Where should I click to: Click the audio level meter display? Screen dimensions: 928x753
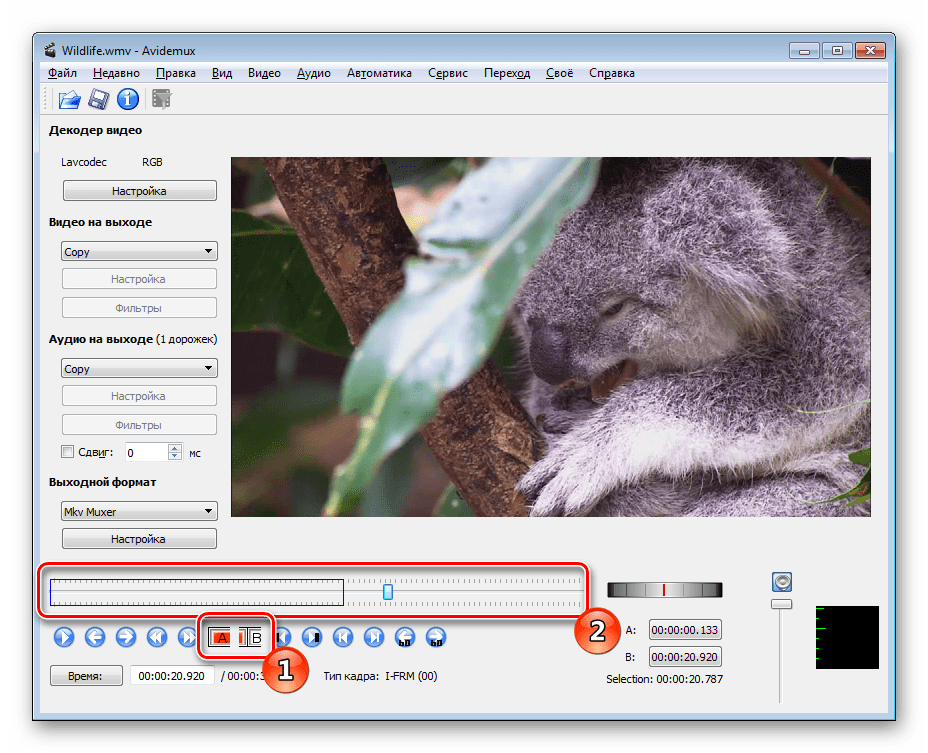[847, 637]
